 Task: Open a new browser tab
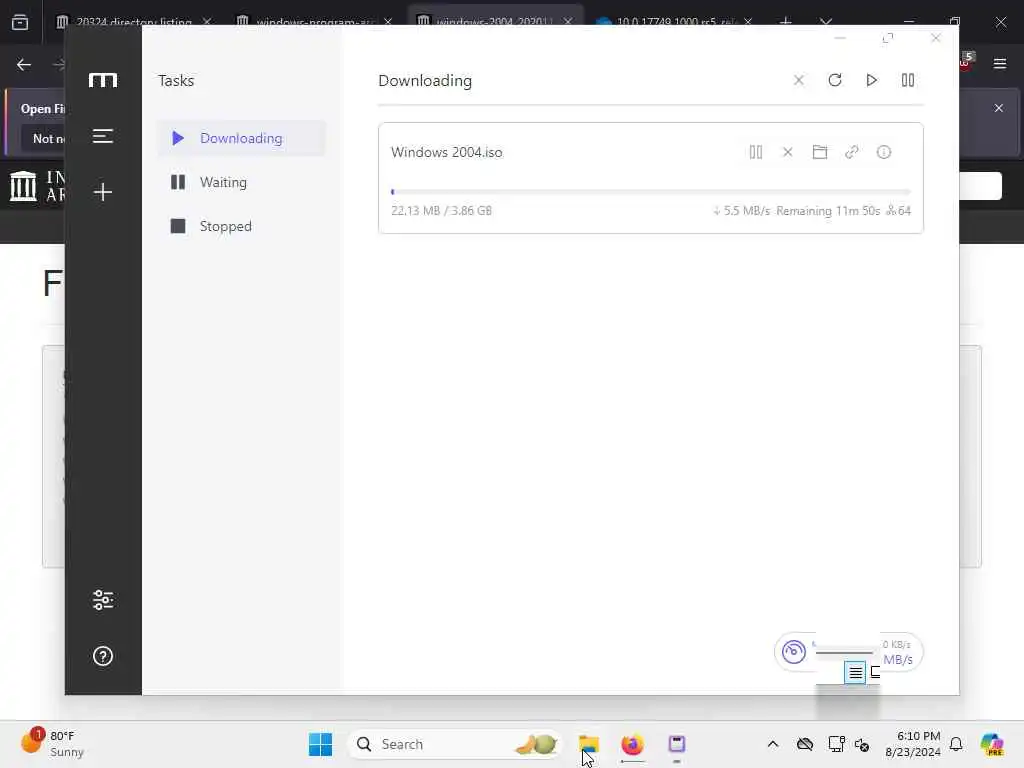pyautogui.click(x=786, y=22)
